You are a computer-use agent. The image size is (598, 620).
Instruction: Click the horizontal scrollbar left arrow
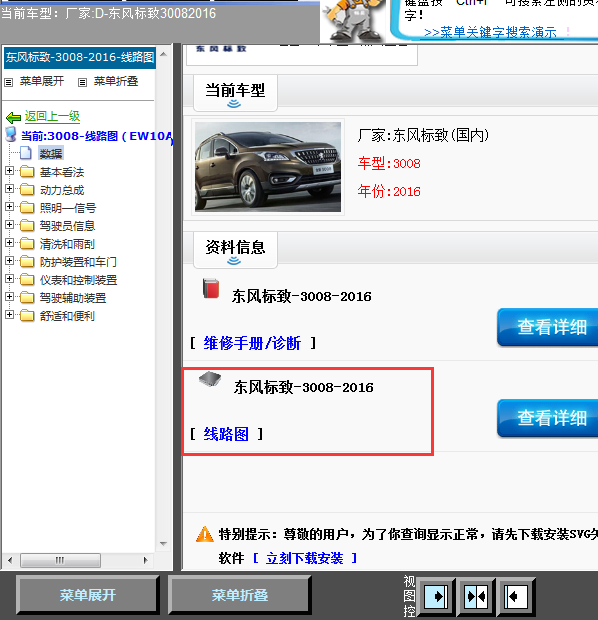(10, 560)
